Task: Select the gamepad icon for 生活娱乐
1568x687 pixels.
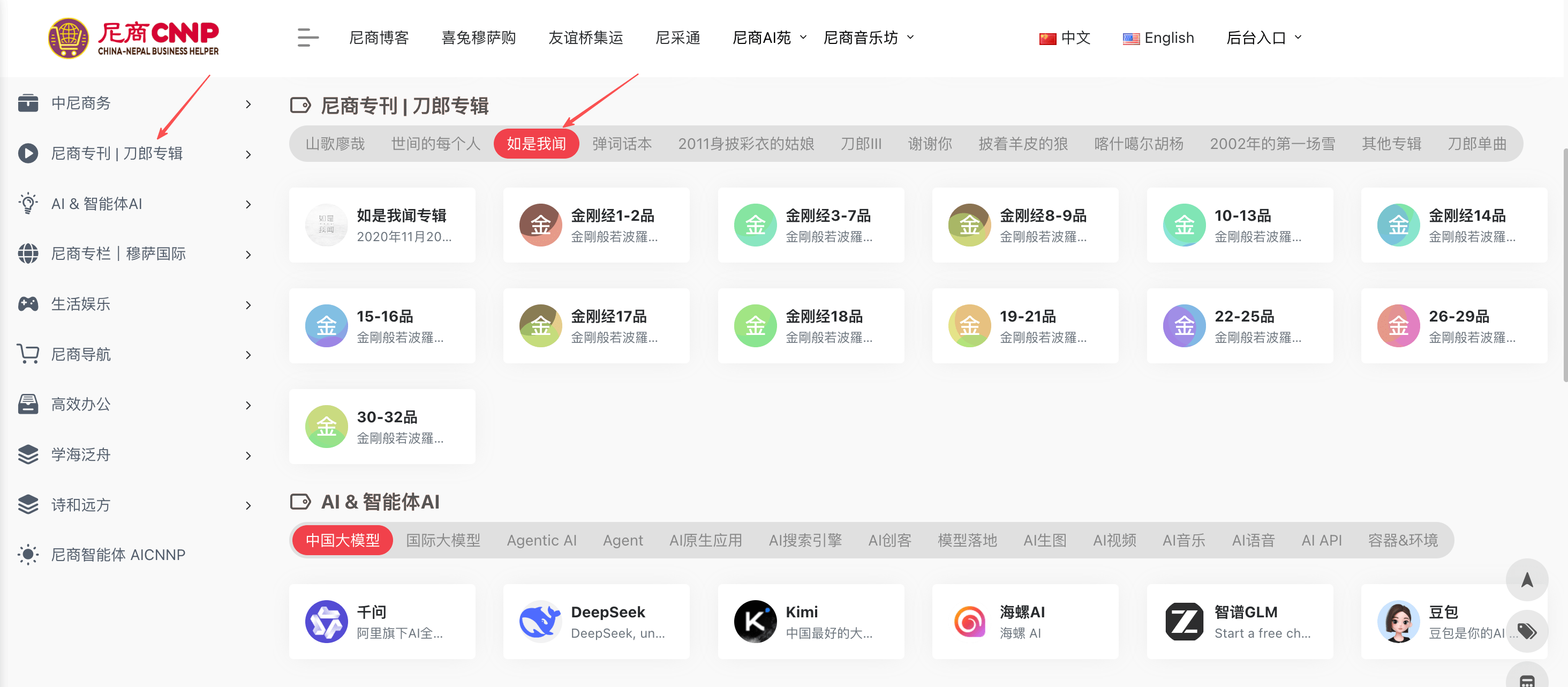Action: pyautogui.click(x=28, y=304)
